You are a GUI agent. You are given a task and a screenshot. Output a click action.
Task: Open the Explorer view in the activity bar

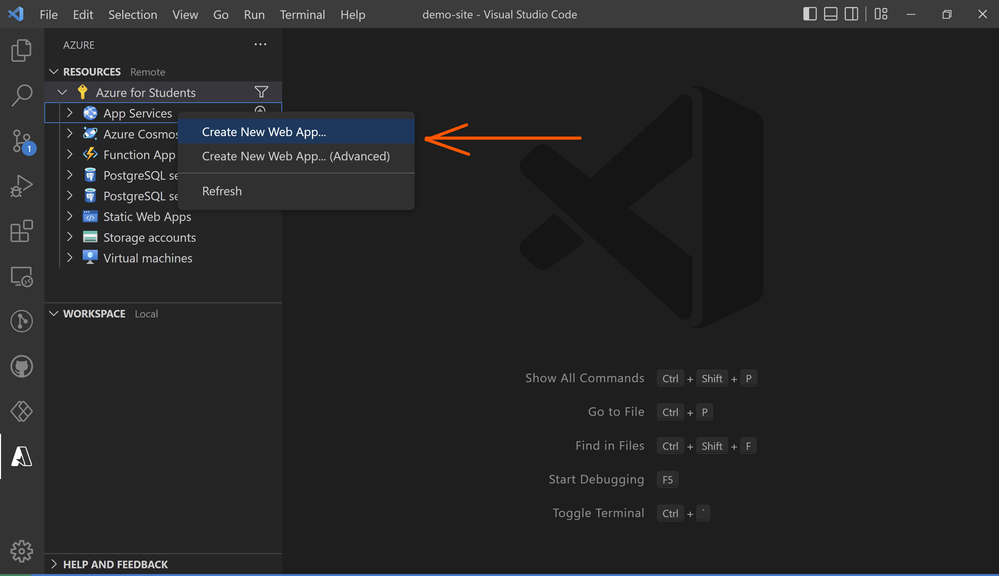pyautogui.click(x=21, y=50)
